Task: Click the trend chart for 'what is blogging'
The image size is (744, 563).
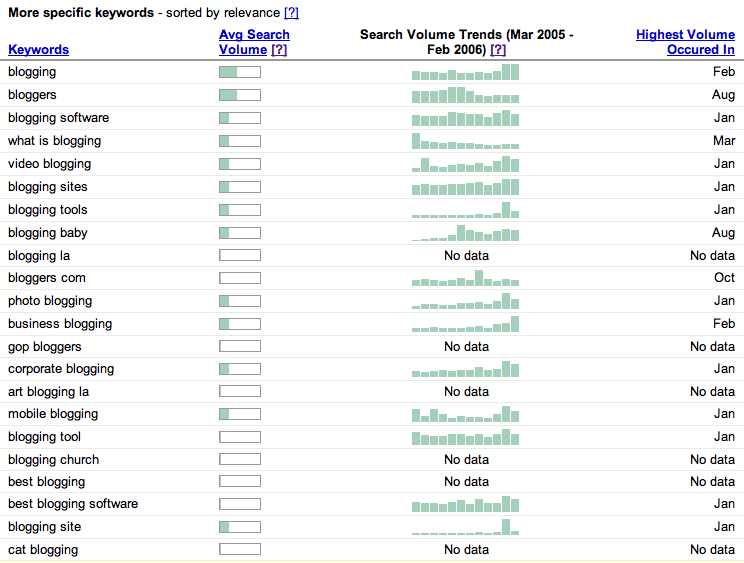Action: coord(465,141)
